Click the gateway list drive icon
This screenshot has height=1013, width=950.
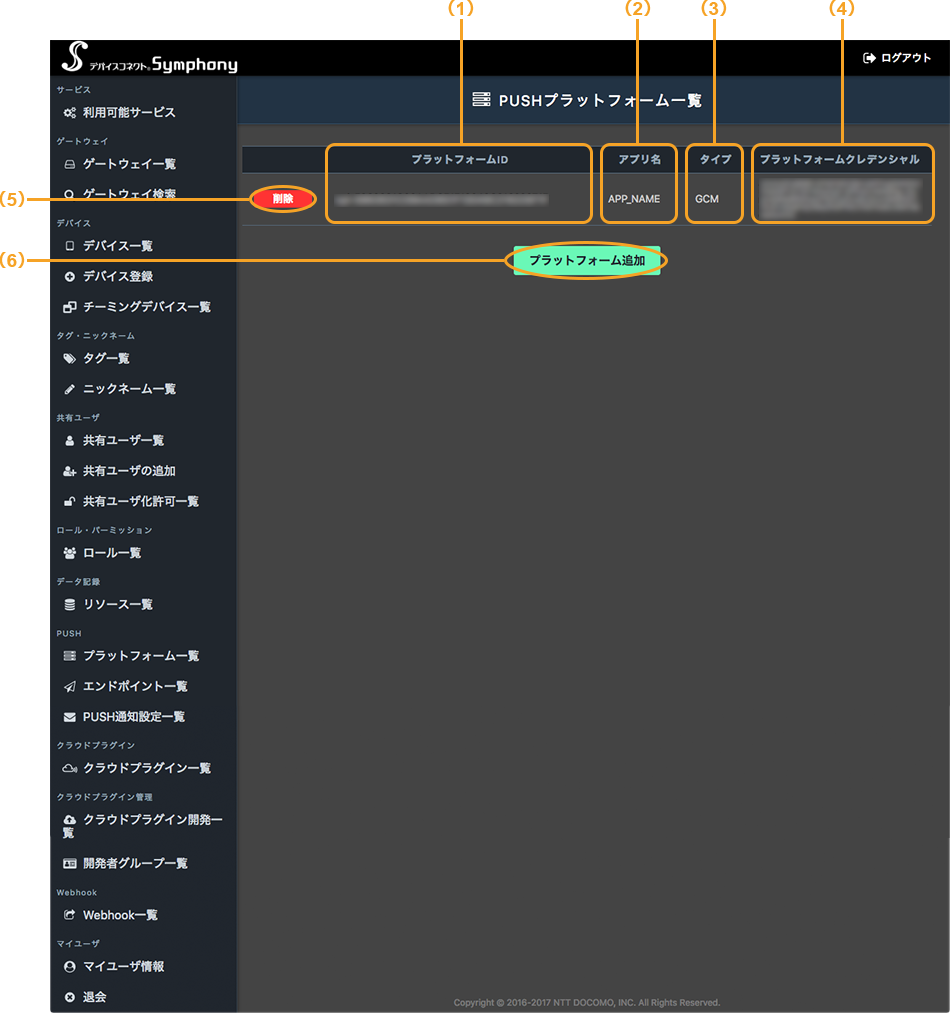(x=69, y=165)
